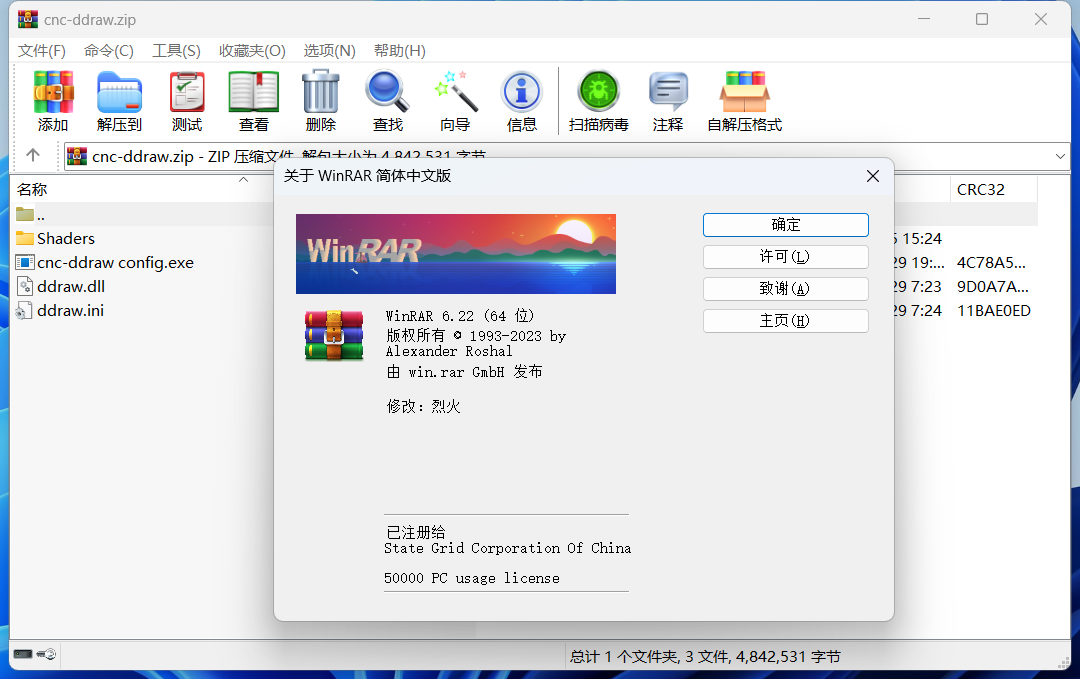
Task: Select the 'Shaders' file name text
Action: click(66, 238)
